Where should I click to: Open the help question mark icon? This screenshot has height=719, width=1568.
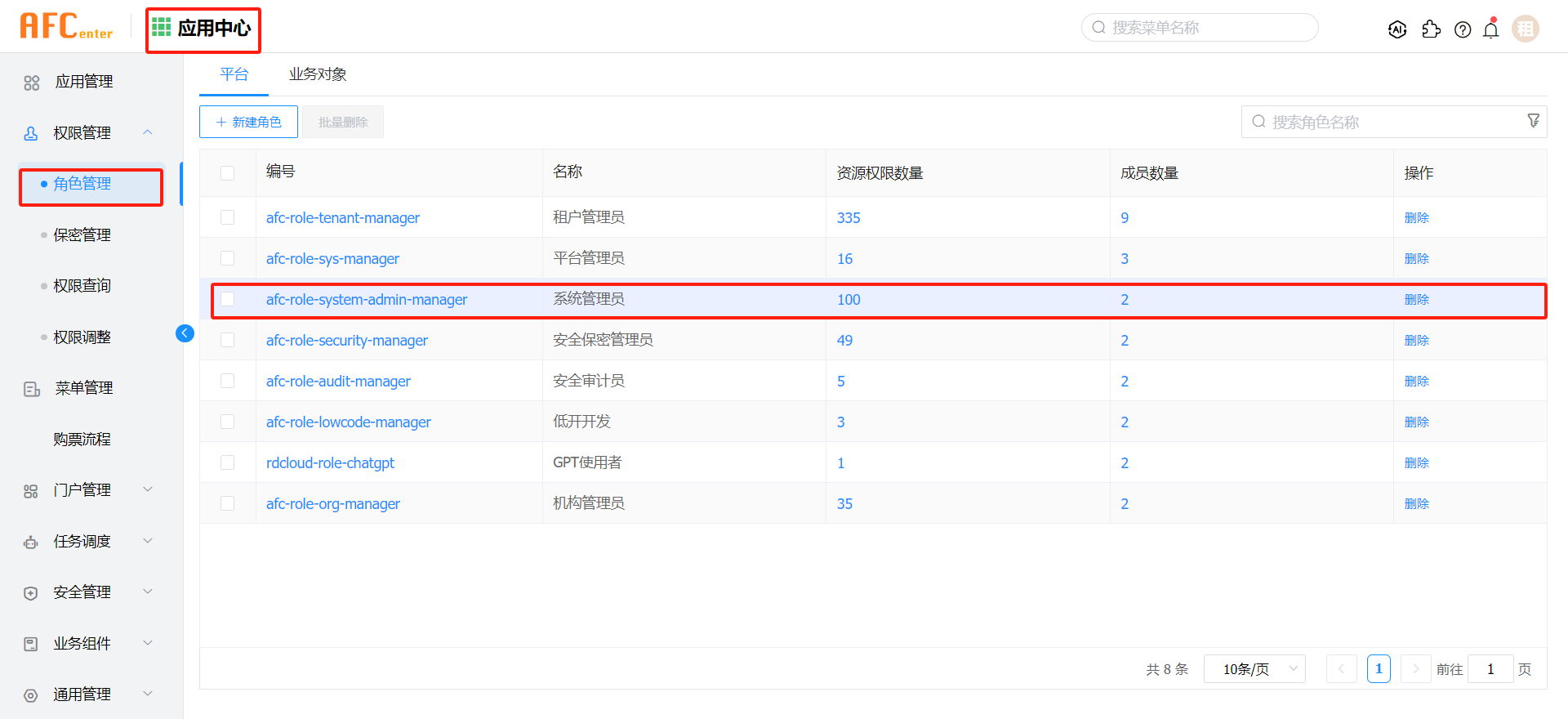(x=1463, y=29)
